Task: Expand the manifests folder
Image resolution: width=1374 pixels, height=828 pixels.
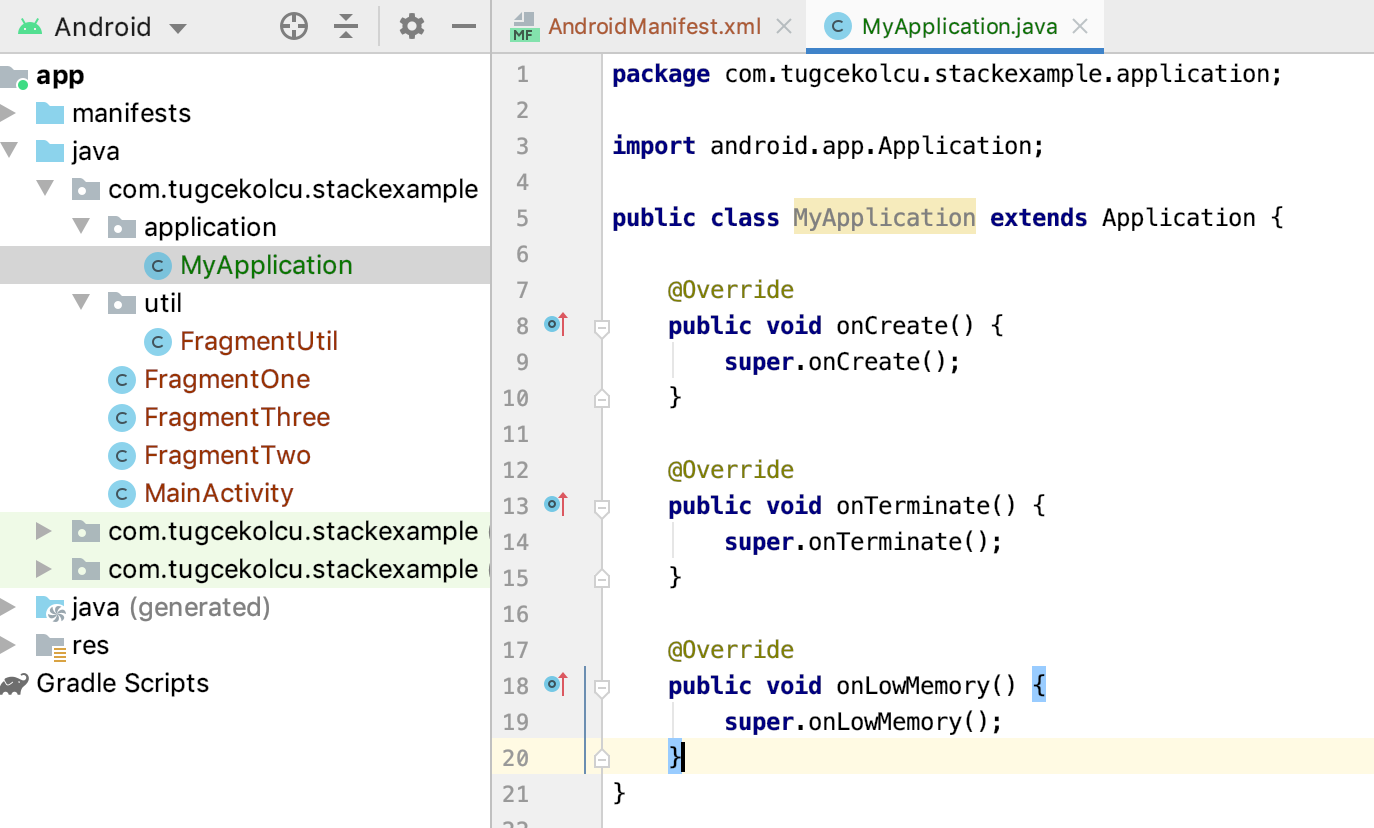Action: [x=18, y=113]
